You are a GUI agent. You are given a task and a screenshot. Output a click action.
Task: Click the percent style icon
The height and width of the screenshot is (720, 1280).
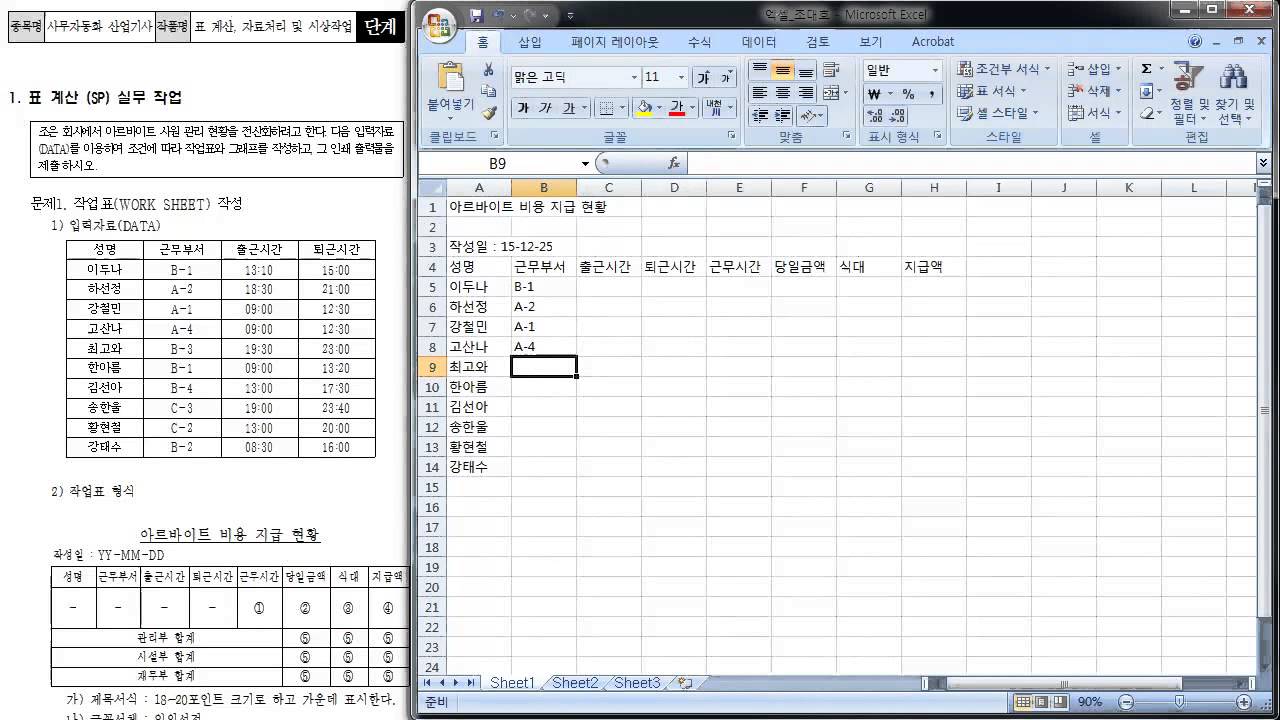pos(909,94)
